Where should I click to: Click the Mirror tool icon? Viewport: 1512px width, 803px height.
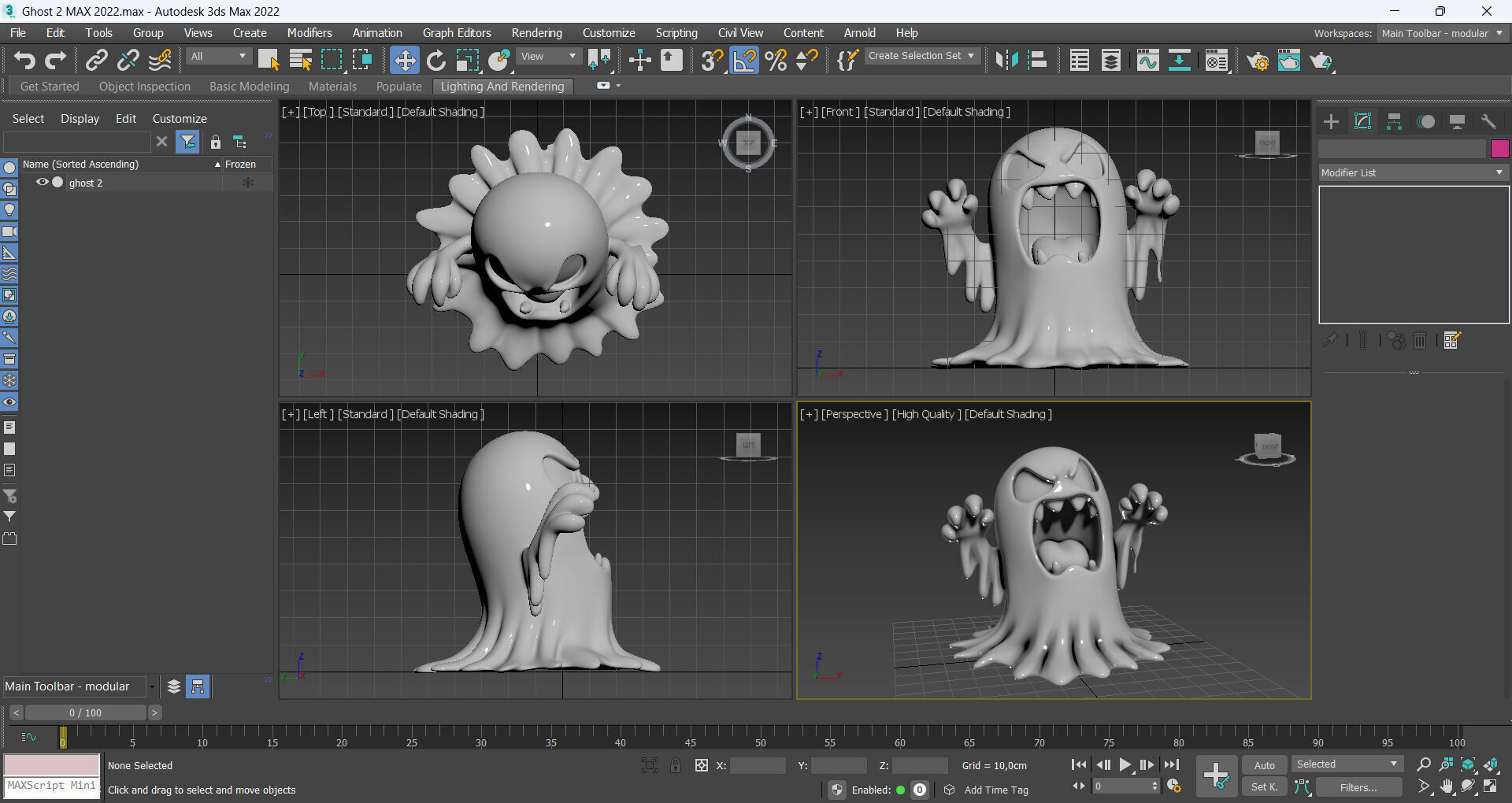coord(1006,61)
